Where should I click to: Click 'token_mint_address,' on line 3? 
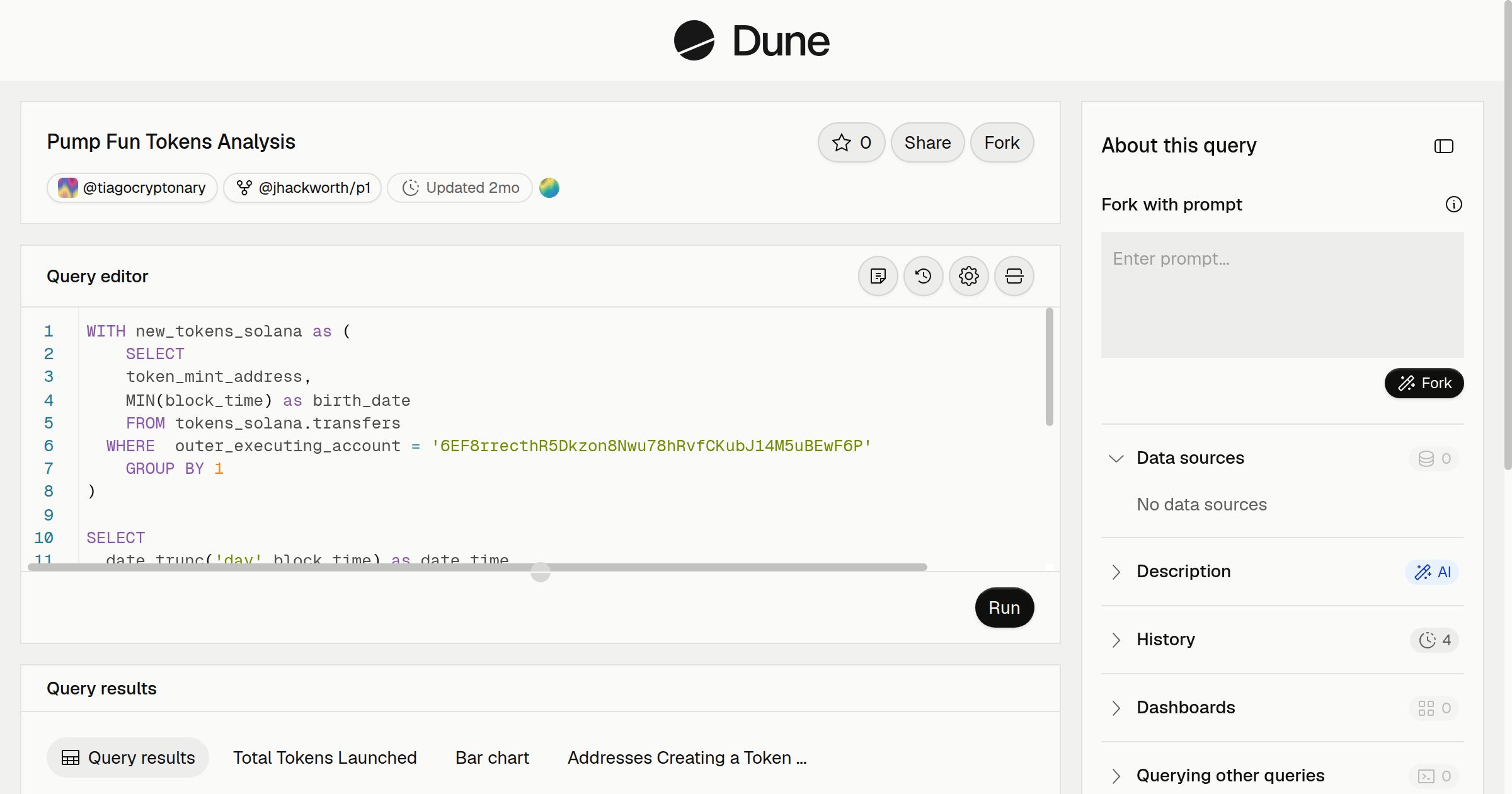[x=219, y=376]
